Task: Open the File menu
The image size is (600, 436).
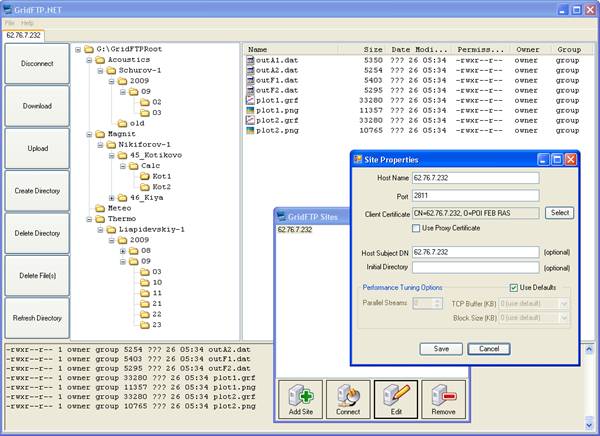Action: [10, 23]
